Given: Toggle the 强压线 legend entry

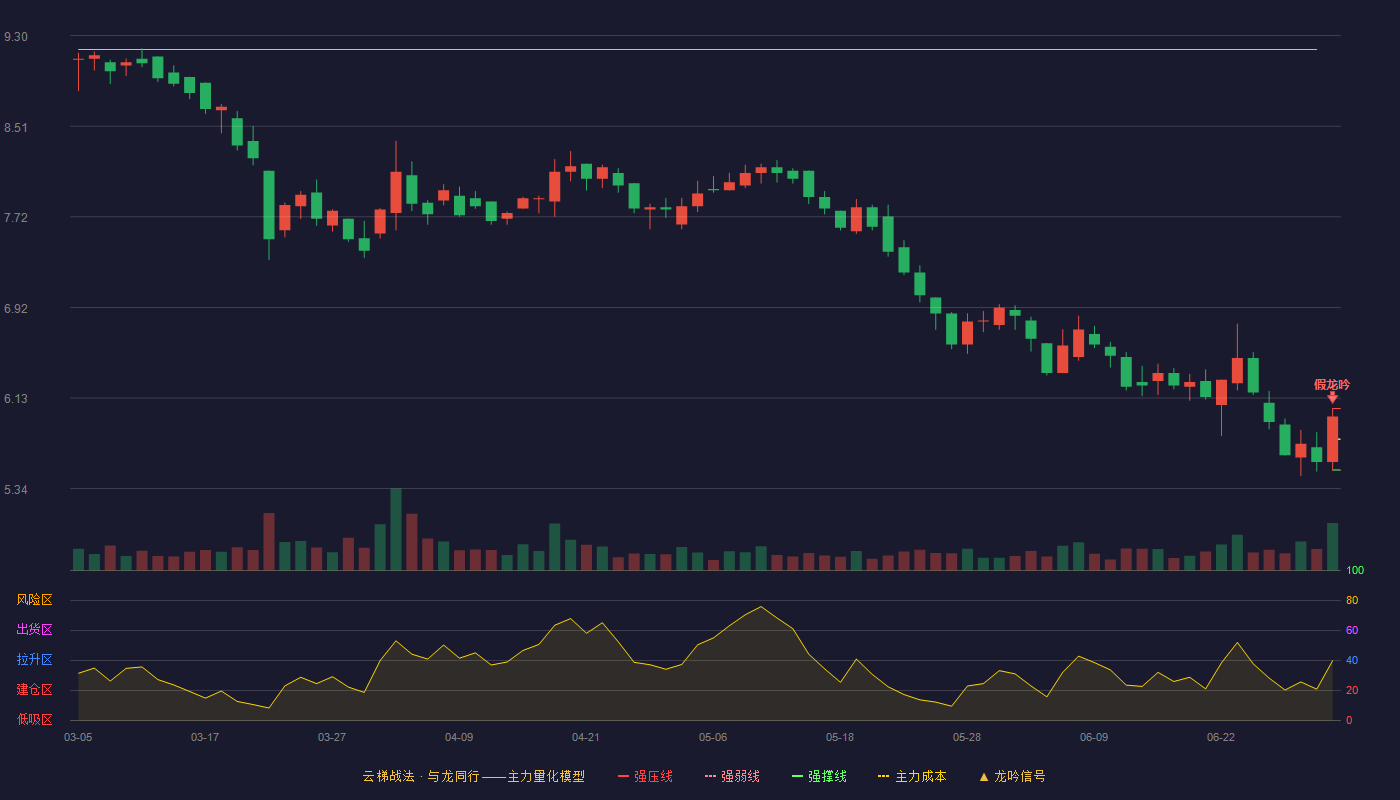Looking at the screenshot, I should 645,776.
